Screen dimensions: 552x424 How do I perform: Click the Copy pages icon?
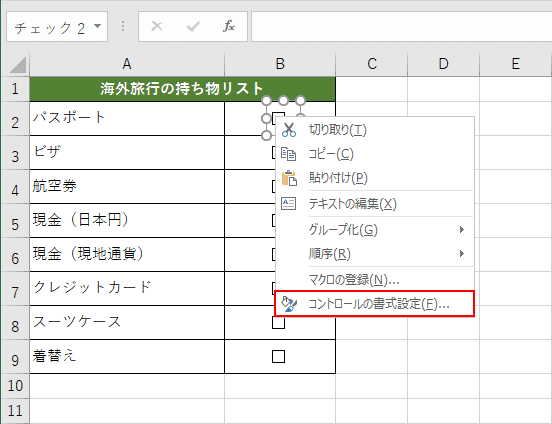289,154
